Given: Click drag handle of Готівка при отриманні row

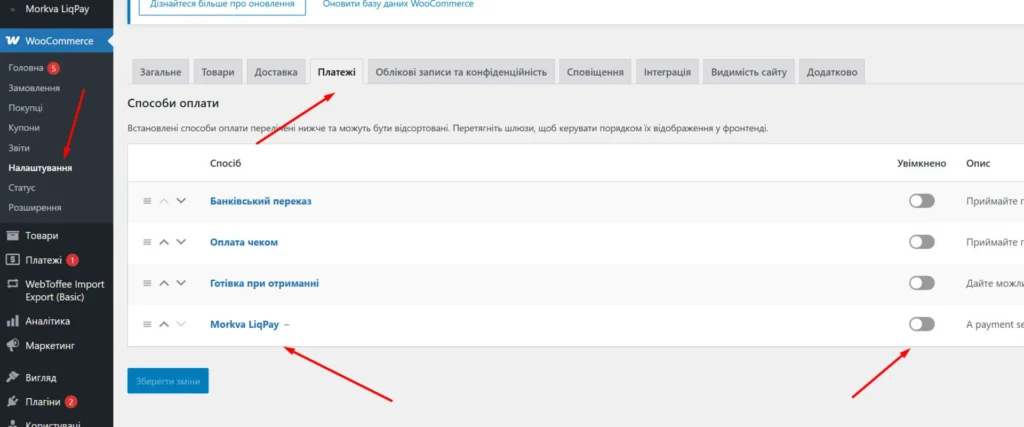Looking at the screenshot, I should pyautogui.click(x=147, y=283).
